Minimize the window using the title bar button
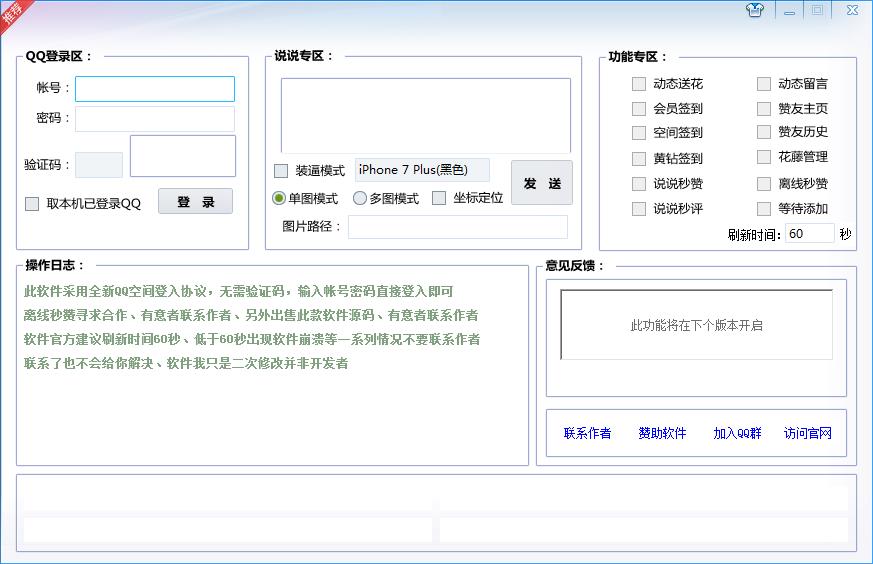Screen dimensions: 873x564 (789, 11)
